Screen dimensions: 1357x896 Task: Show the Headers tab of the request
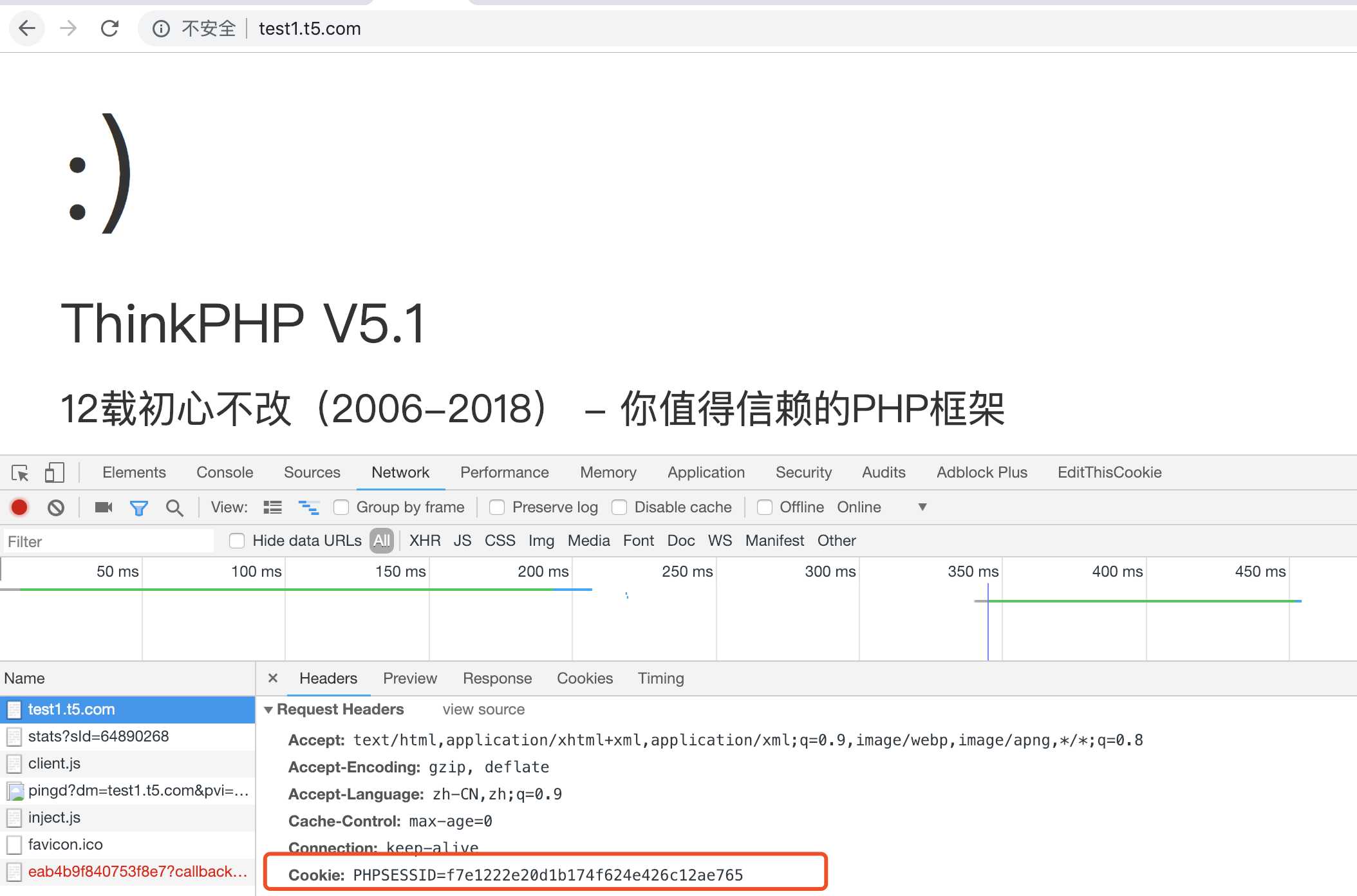(328, 678)
